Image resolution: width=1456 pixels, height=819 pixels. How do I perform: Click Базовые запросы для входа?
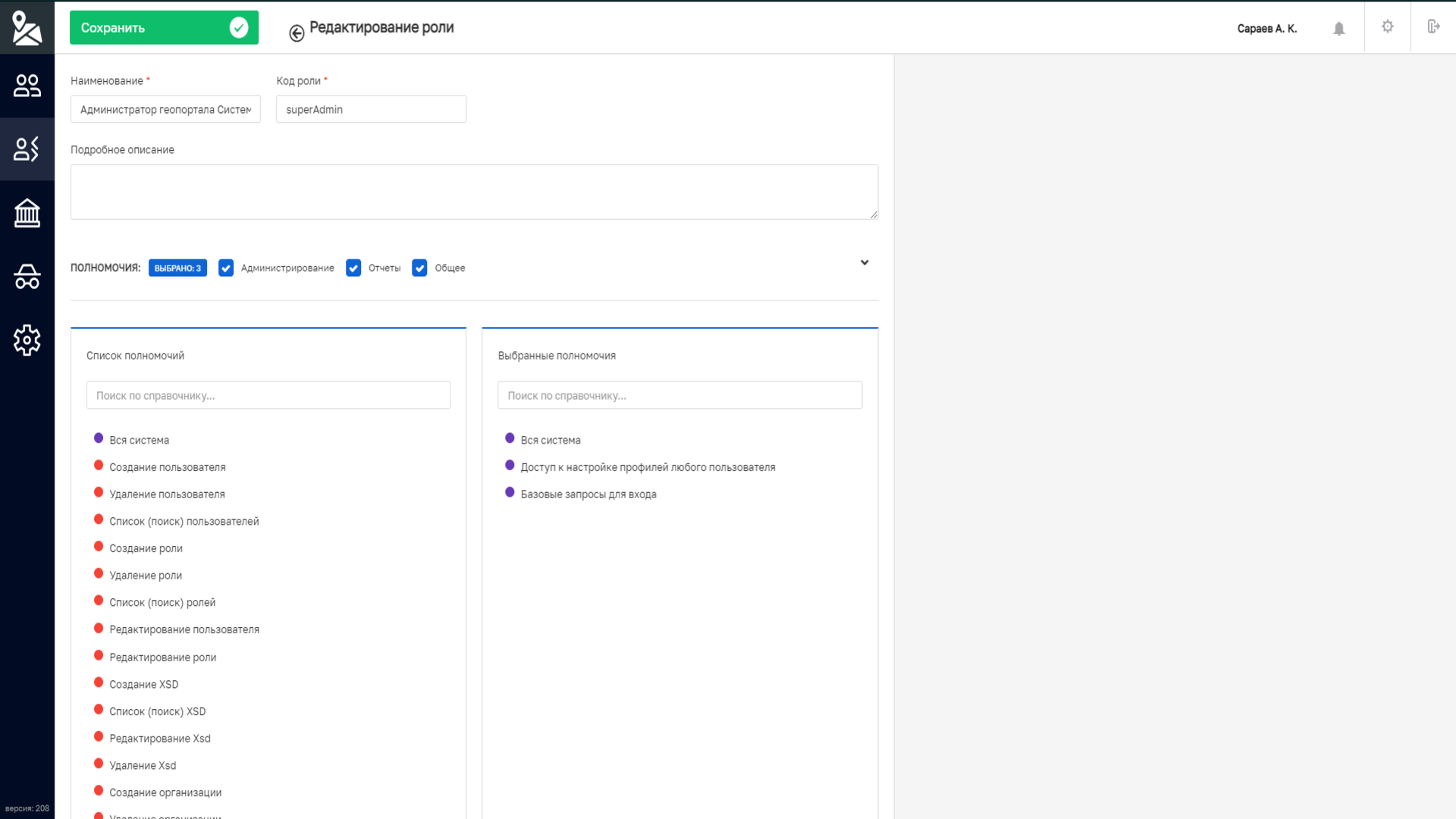pyautogui.click(x=588, y=494)
